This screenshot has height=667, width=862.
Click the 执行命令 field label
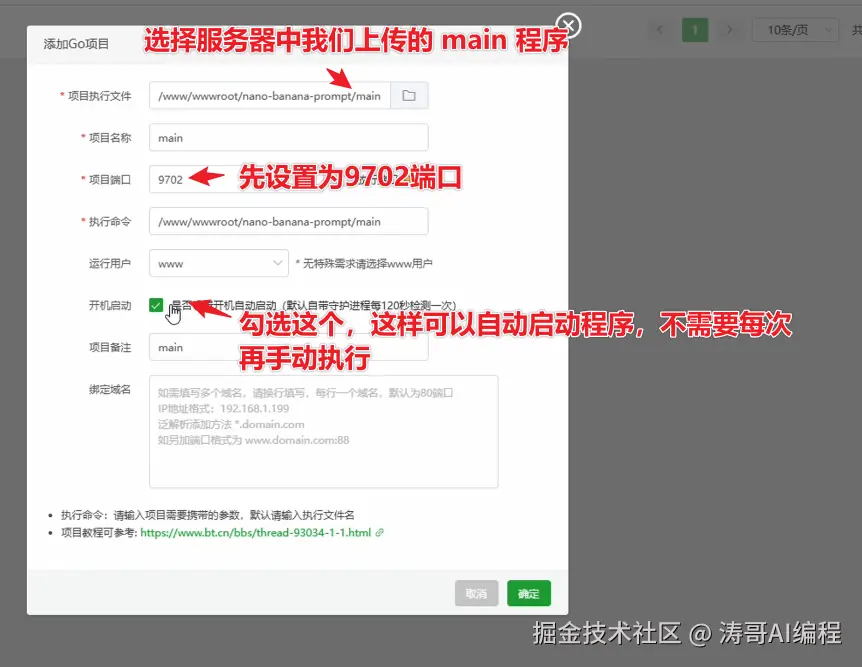pos(112,221)
